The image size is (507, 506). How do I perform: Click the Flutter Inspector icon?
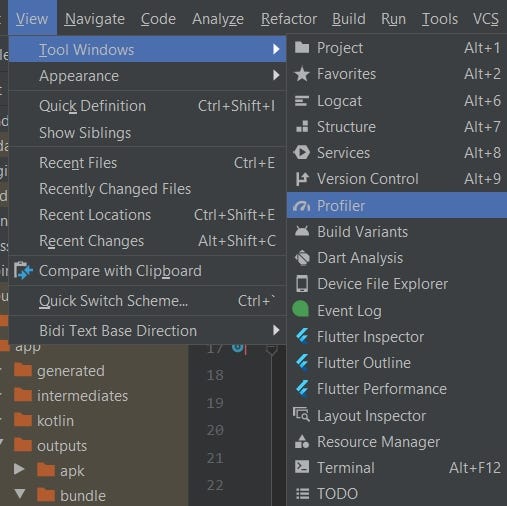tap(302, 336)
